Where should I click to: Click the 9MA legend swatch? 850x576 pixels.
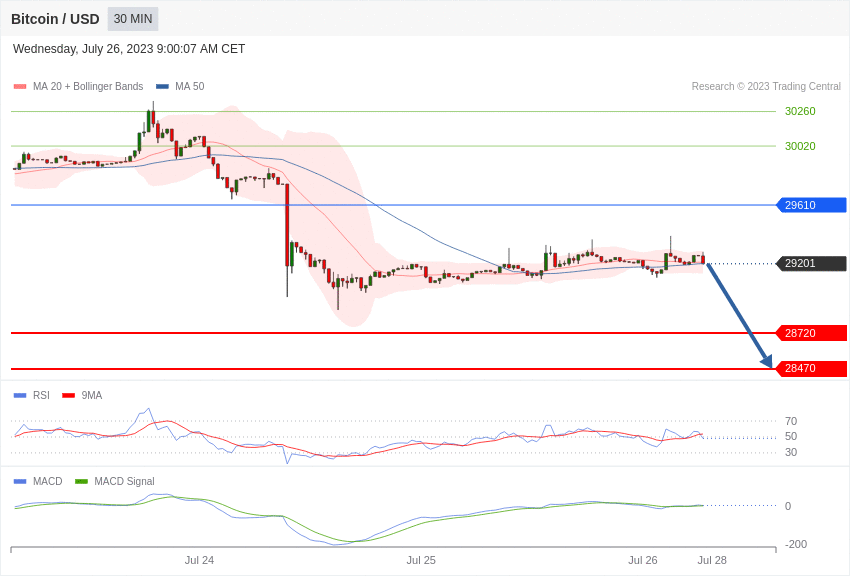(x=69, y=396)
